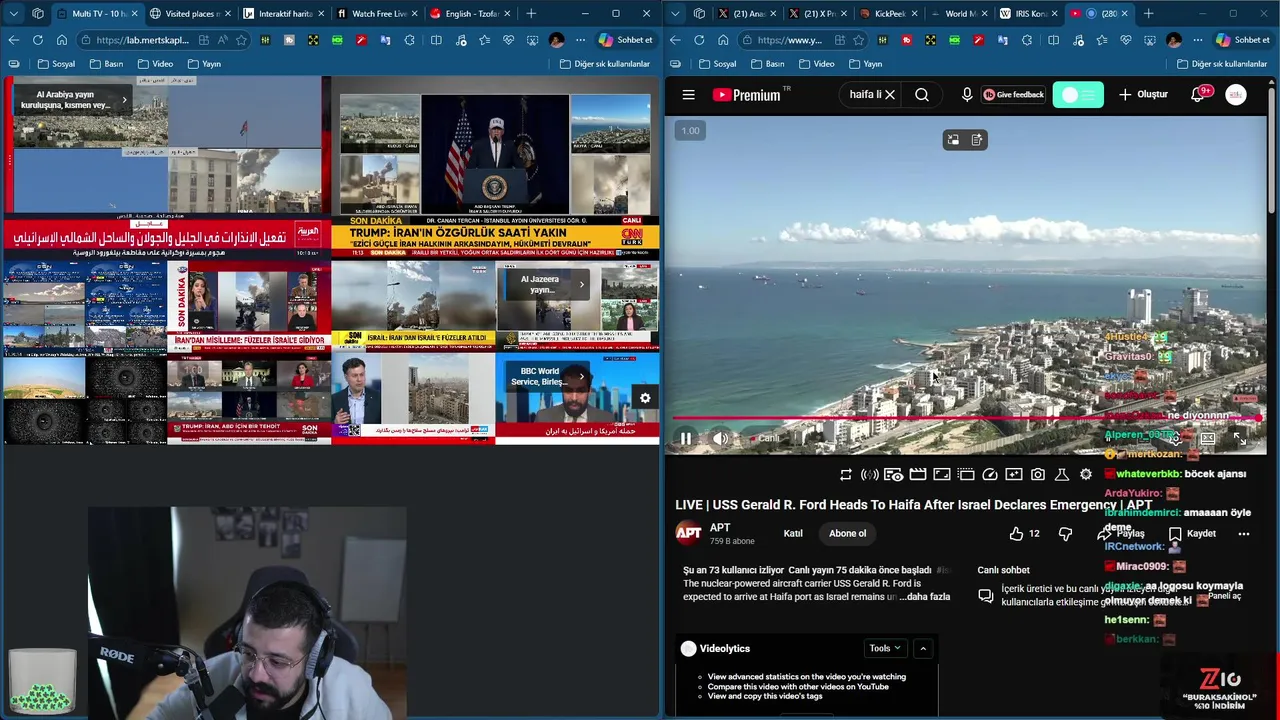The image size is (1280, 720).
Task: Open Diğer sık kullanılanlar in right window
Action: coord(1221,64)
